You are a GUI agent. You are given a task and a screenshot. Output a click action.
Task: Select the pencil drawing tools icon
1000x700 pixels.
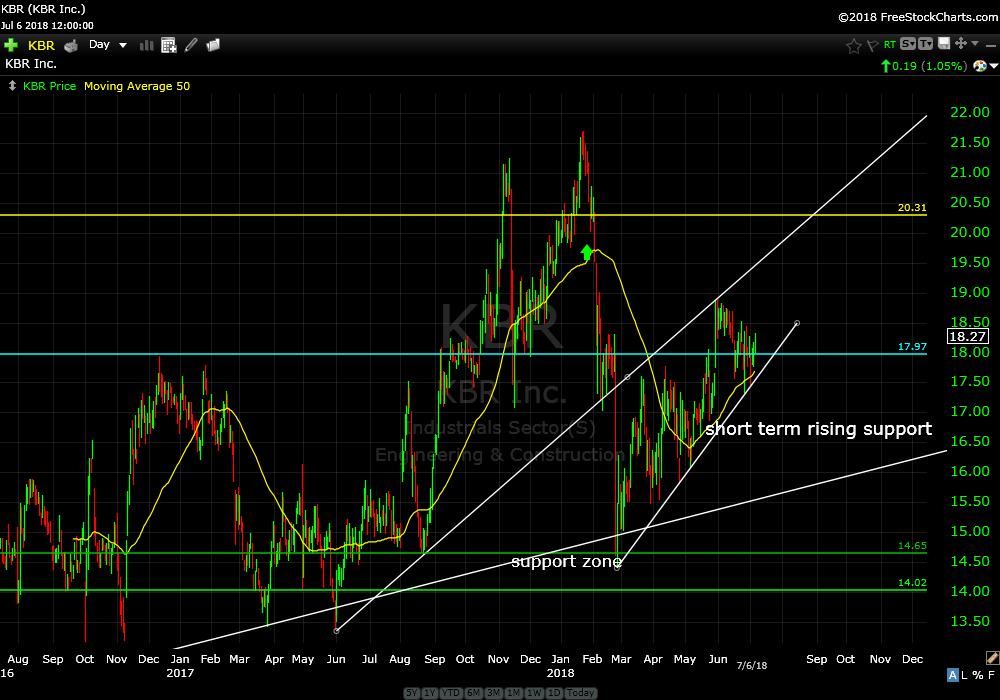[x=191, y=45]
